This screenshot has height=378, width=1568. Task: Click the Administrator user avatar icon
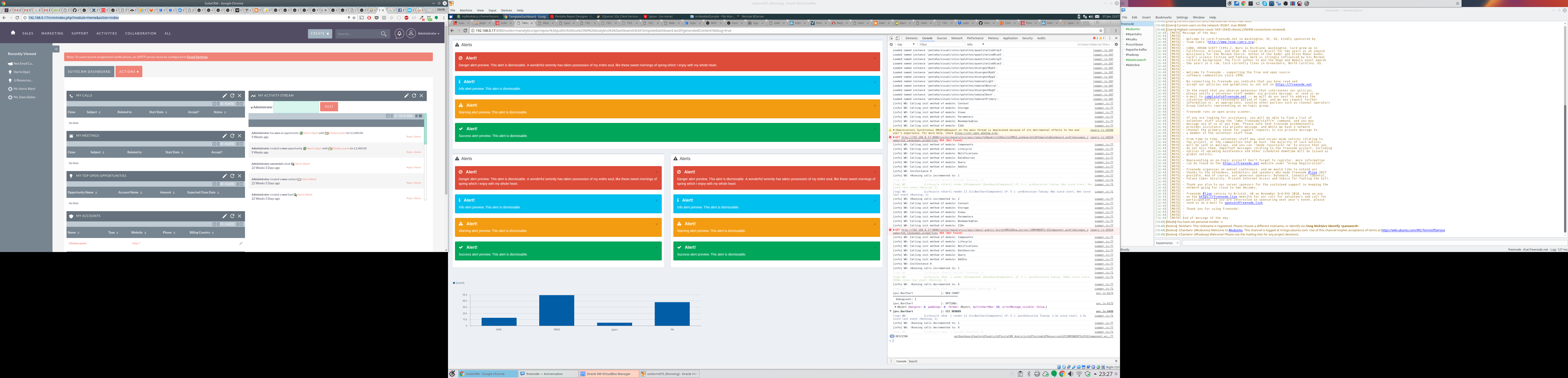[x=411, y=33]
